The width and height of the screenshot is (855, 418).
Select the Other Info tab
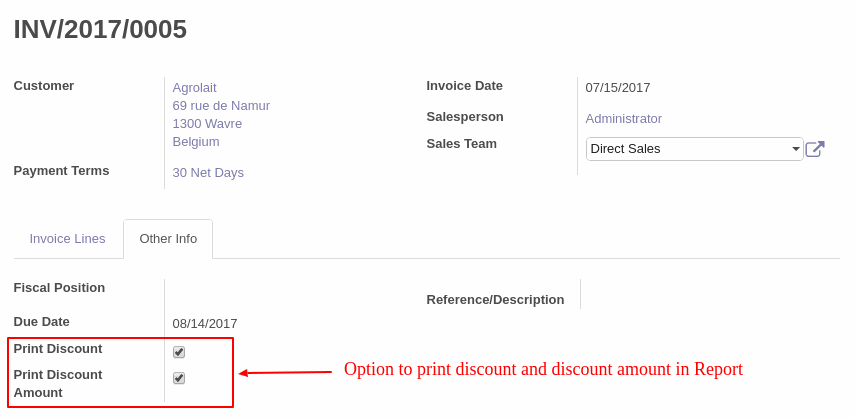click(168, 239)
